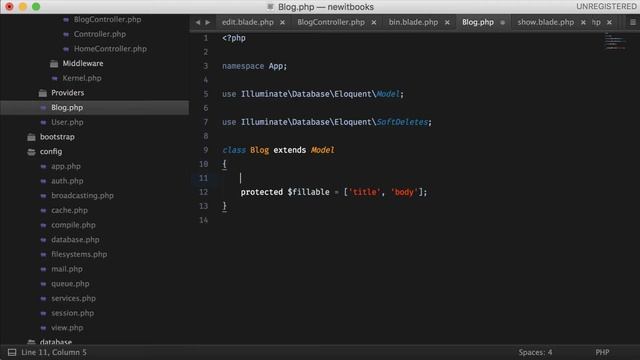Open auth.php in config folder
Screen dimensions: 640x360
pyautogui.click(x=67, y=181)
